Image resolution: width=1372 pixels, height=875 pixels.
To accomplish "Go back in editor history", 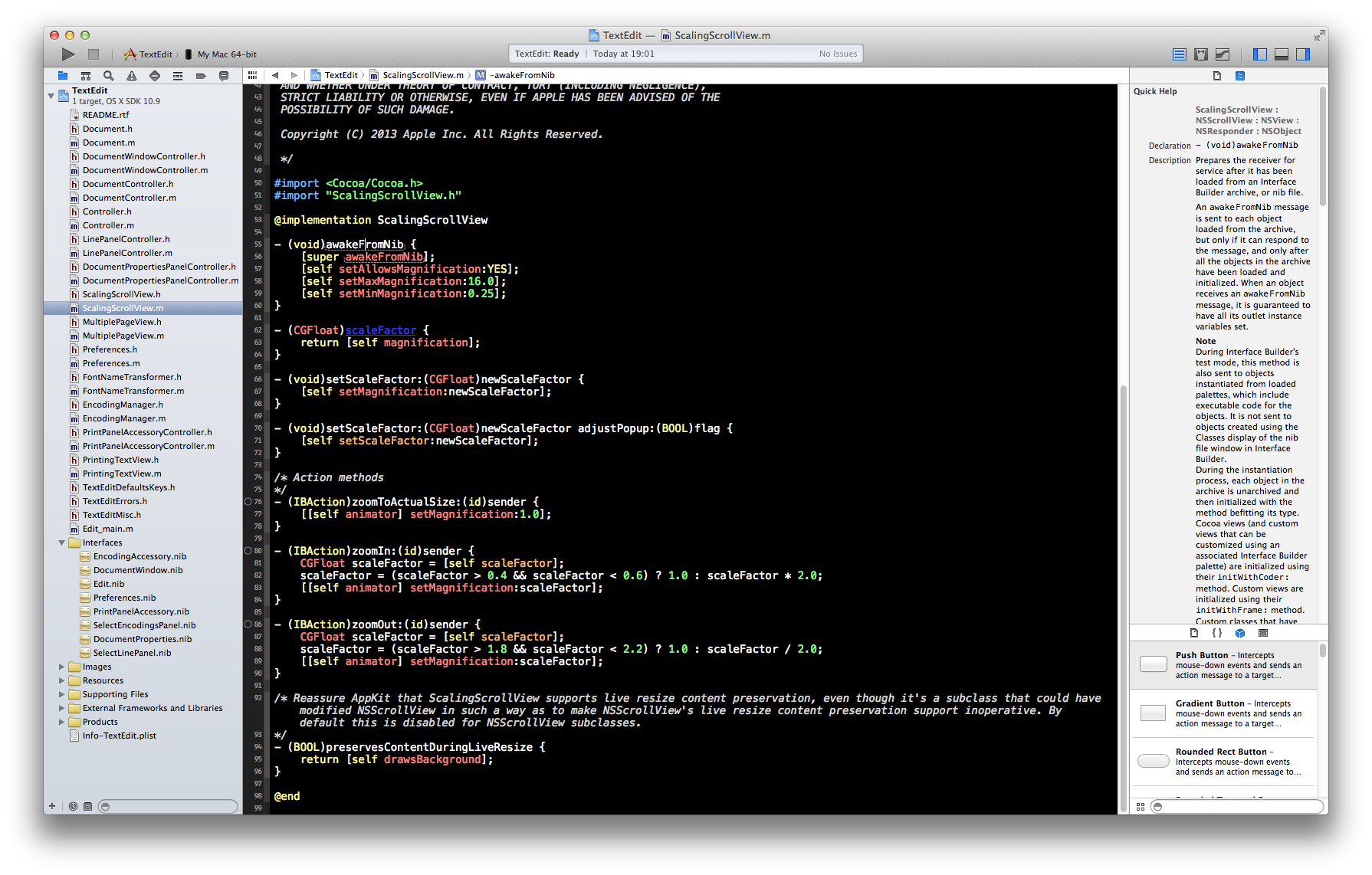I will 275,75.
